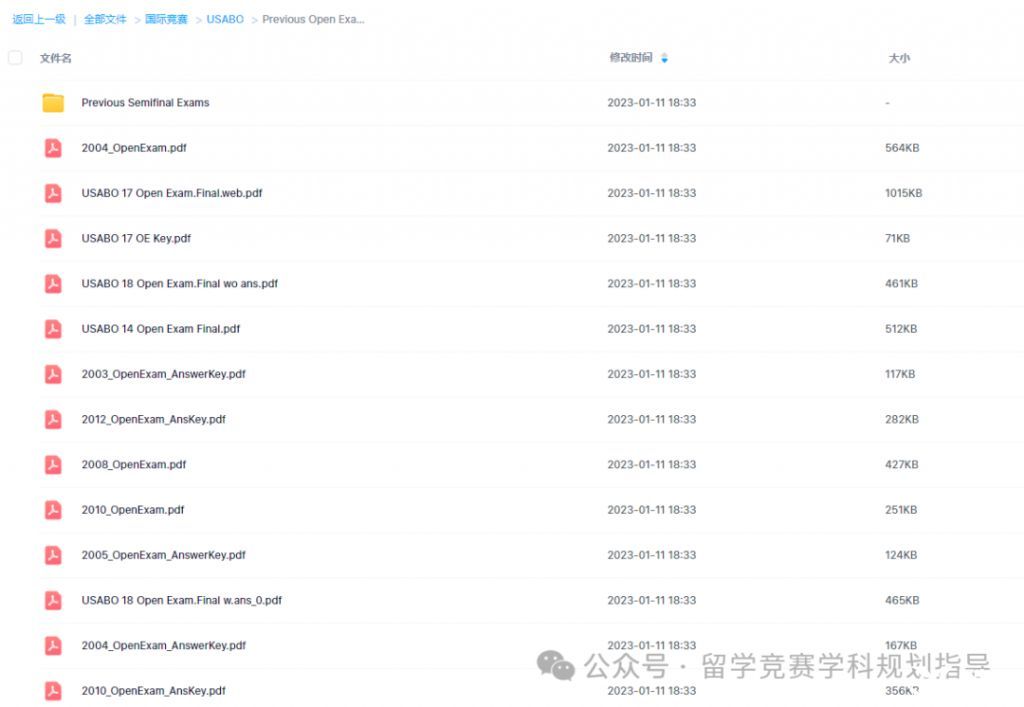The image size is (1024, 707).
Task: Click the 修改时间 column header label
Action: [x=631, y=57]
